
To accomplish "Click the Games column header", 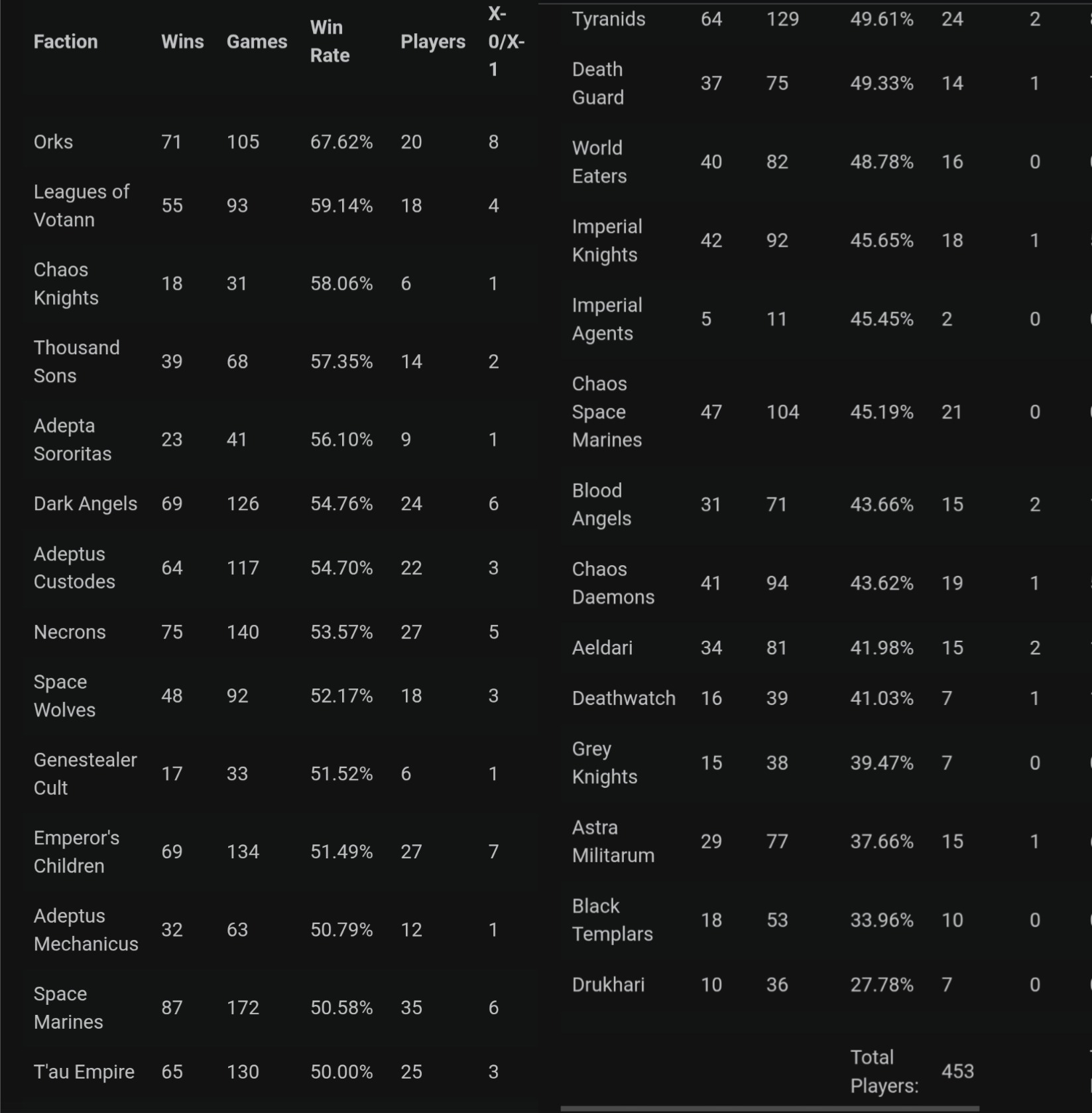I will pos(257,42).
